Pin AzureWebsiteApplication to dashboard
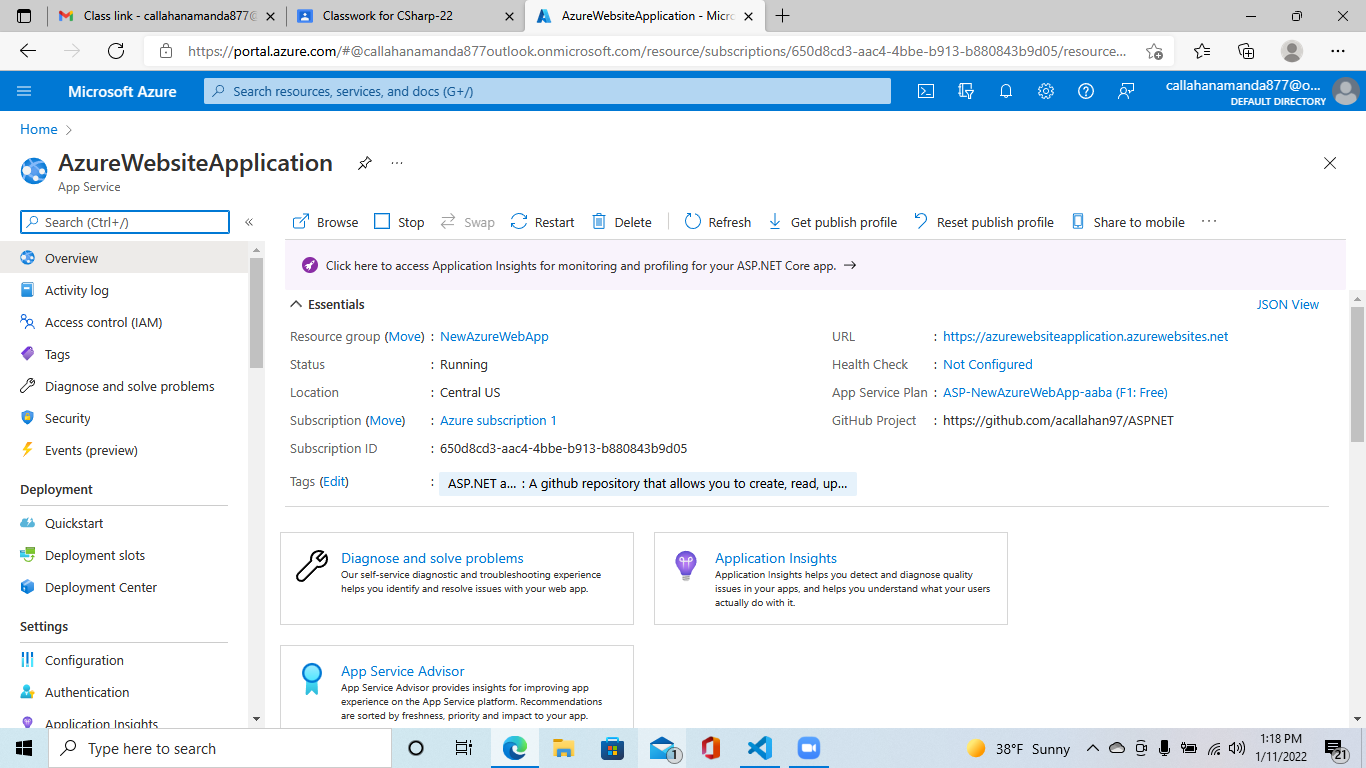This screenshot has width=1366, height=768. [365, 163]
